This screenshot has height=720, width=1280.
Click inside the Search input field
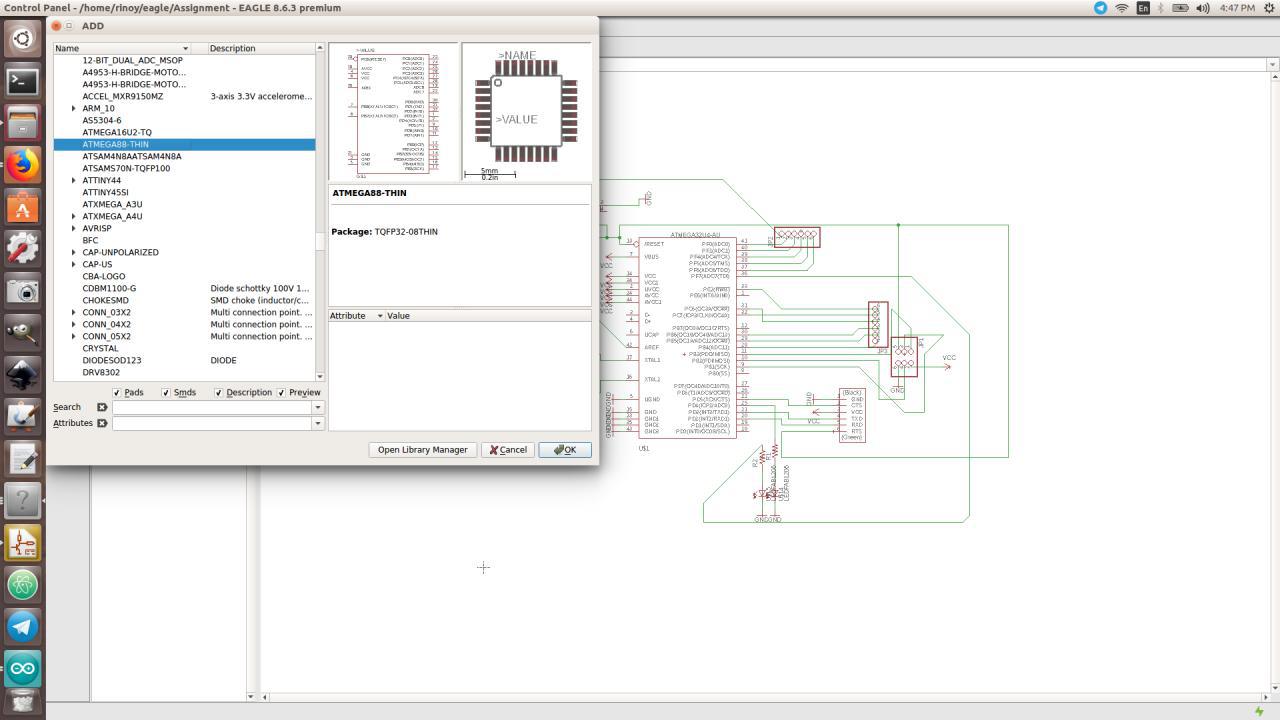(x=212, y=407)
